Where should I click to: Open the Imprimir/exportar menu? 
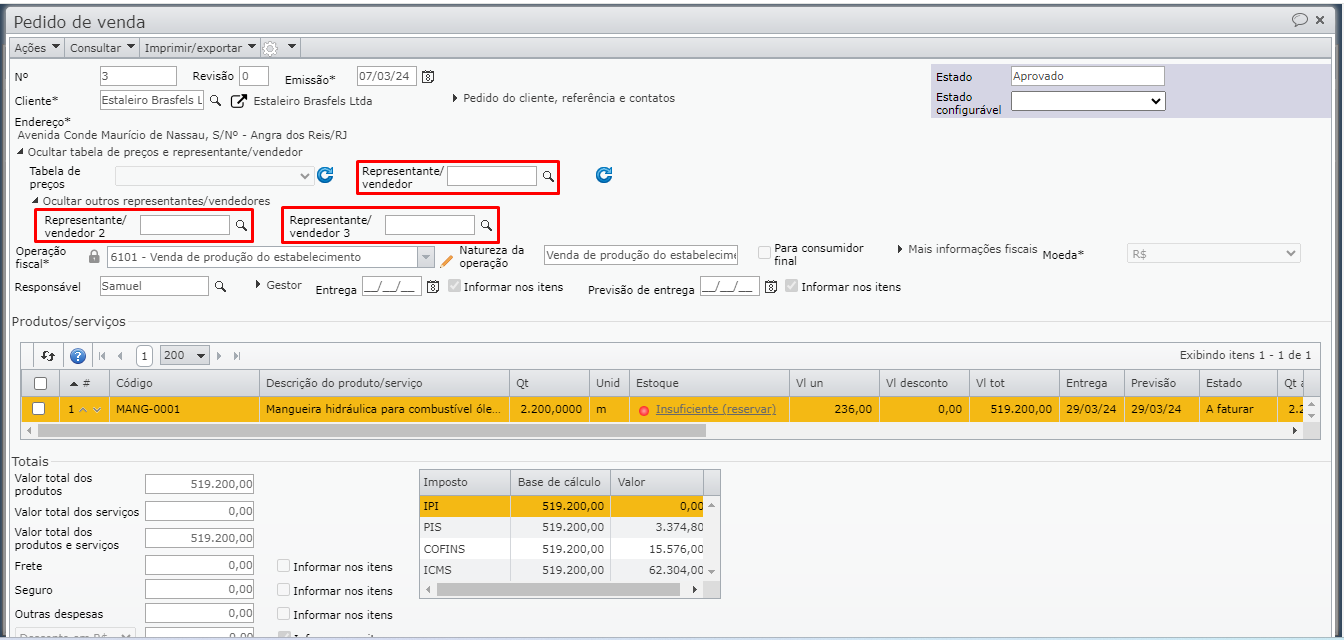(200, 48)
